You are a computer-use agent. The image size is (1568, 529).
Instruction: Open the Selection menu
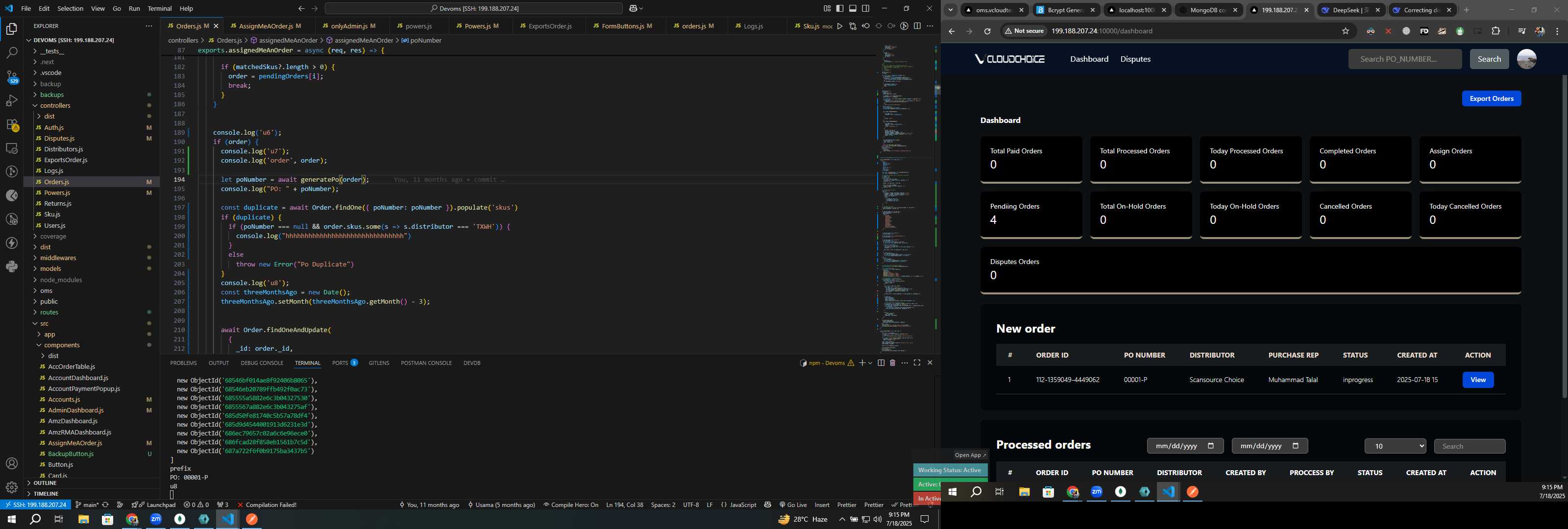(71, 8)
